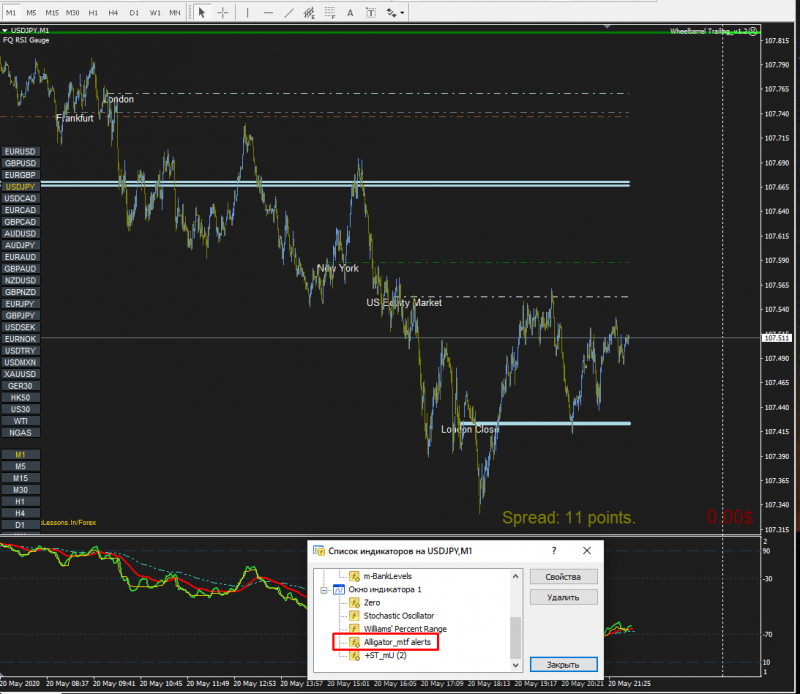The width and height of the screenshot is (800, 694).
Task: Switch chart symbol to EURAUD
Action: point(20,257)
